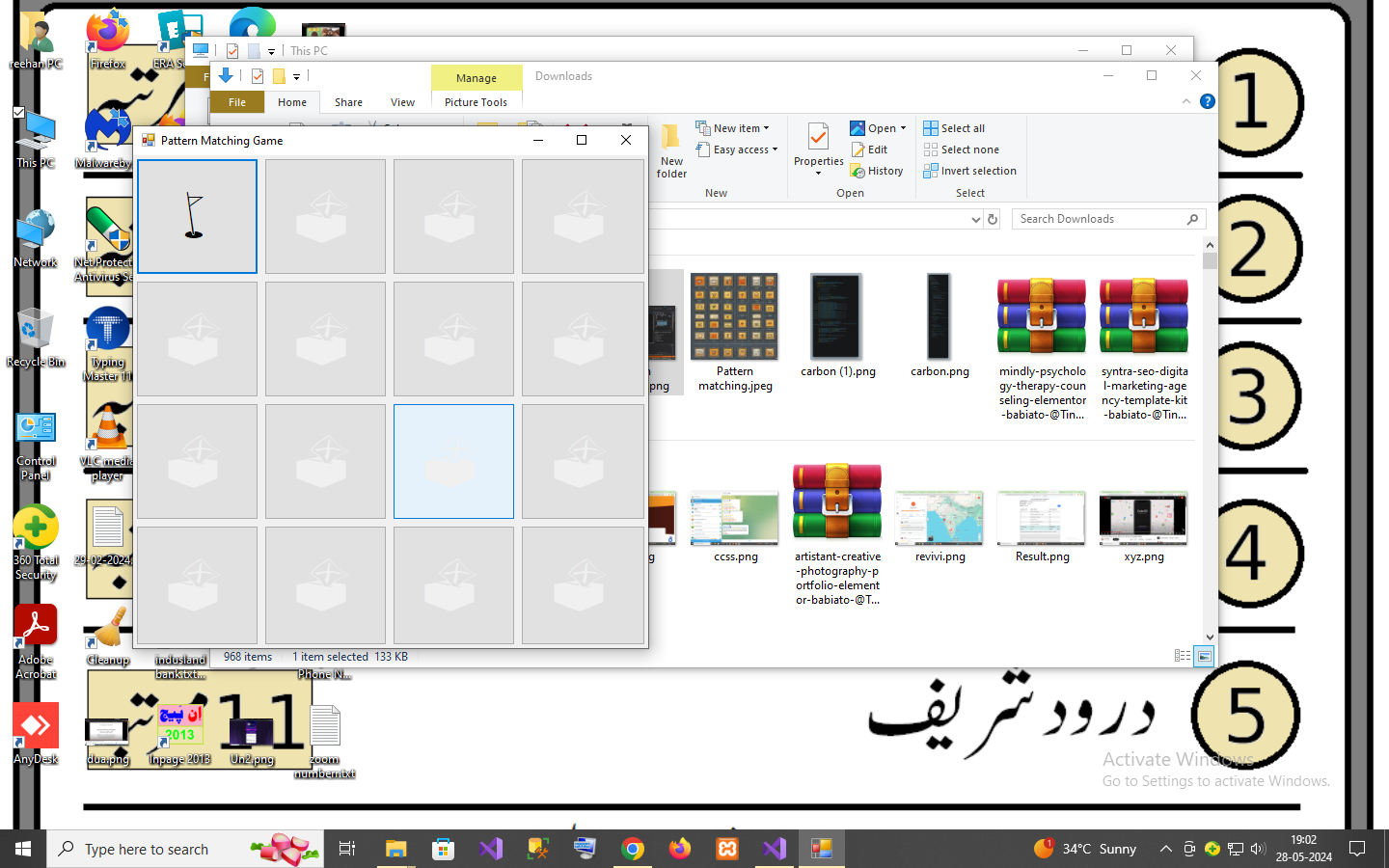Select the Adobe Acrobat desktop icon

click(36, 642)
